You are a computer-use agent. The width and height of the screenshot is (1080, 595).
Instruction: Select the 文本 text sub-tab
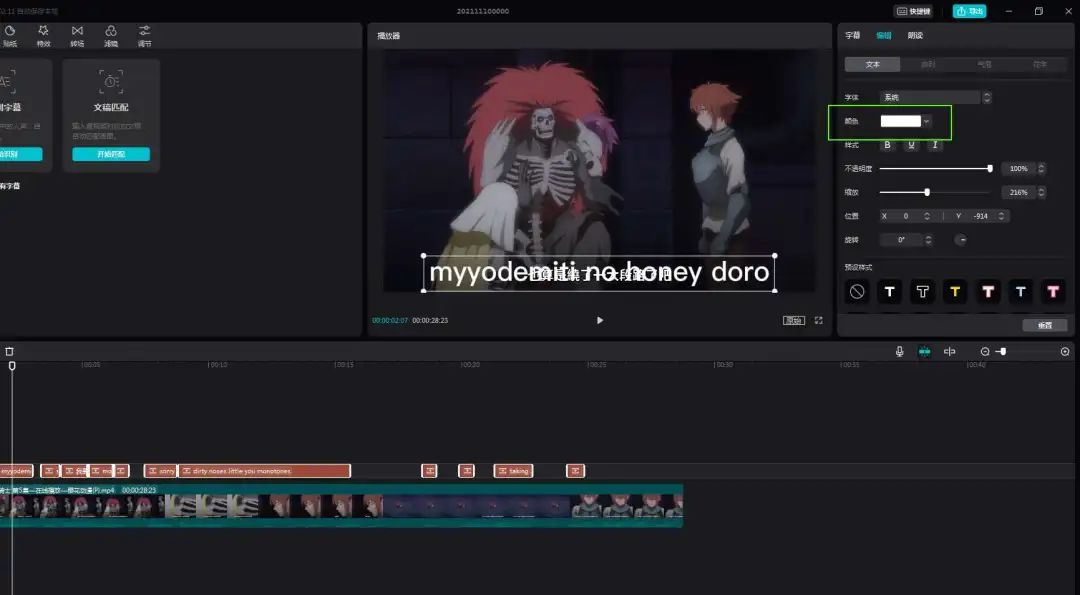point(873,64)
